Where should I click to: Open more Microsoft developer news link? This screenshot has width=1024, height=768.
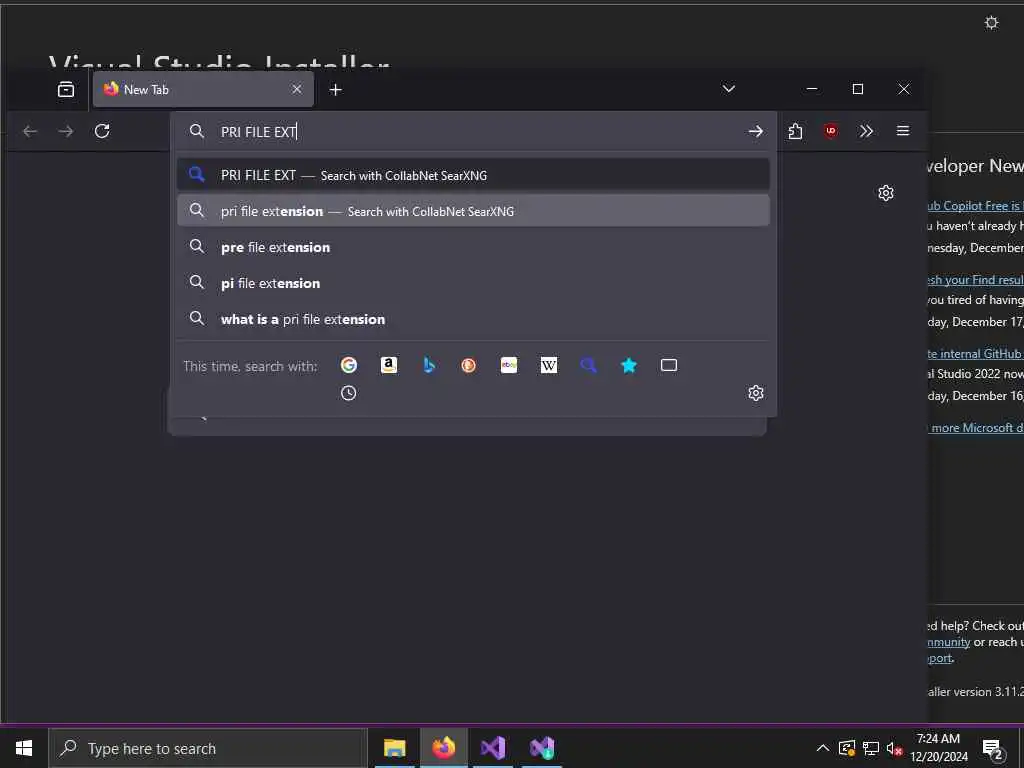coord(975,428)
